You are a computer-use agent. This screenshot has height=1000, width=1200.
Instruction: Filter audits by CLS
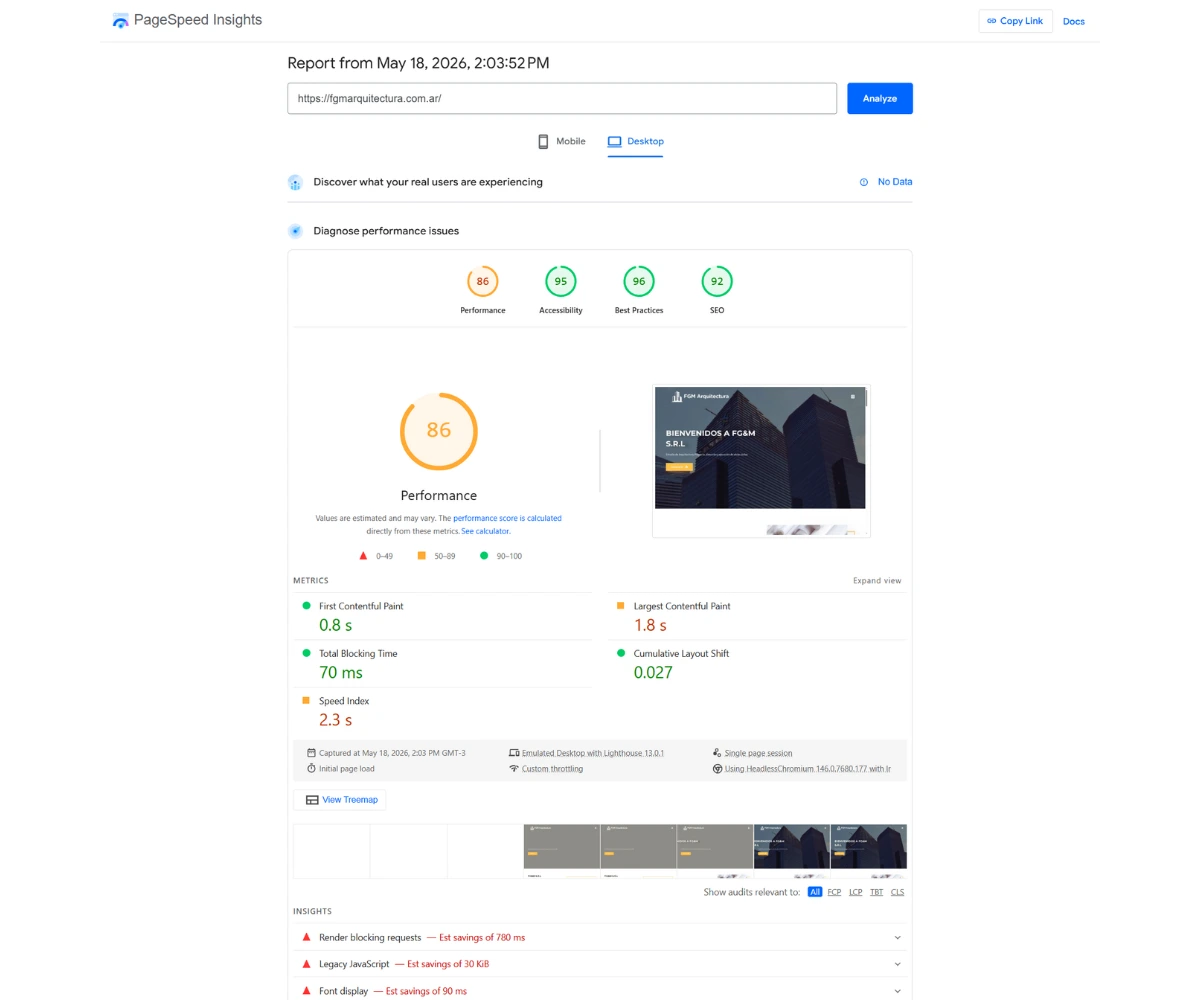(898, 892)
